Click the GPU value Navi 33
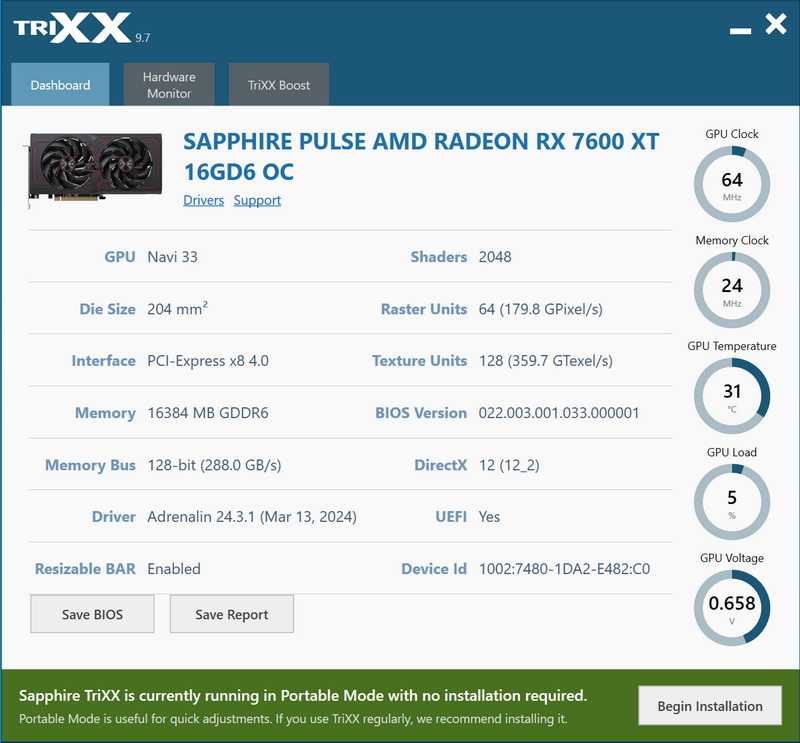Screen dimensions: 800x743 172,257
